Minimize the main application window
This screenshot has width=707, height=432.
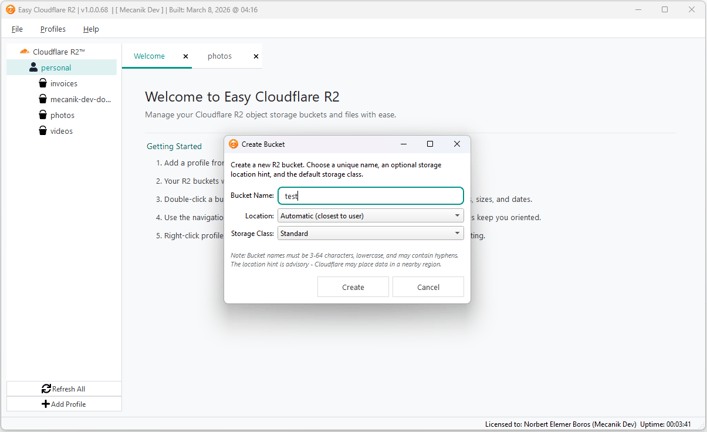638,9
